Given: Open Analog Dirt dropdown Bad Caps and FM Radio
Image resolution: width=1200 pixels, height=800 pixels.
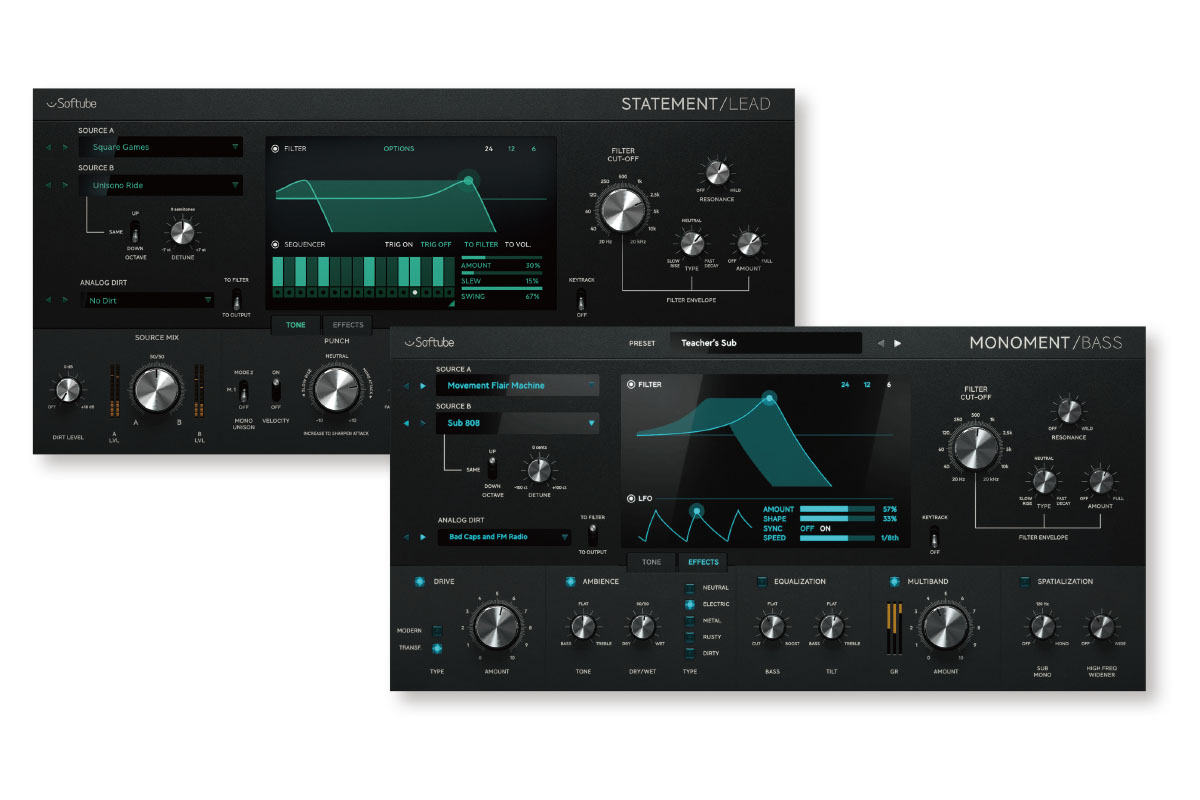Looking at the screenshot, I should pyautogui.click(x=503, y=537).
